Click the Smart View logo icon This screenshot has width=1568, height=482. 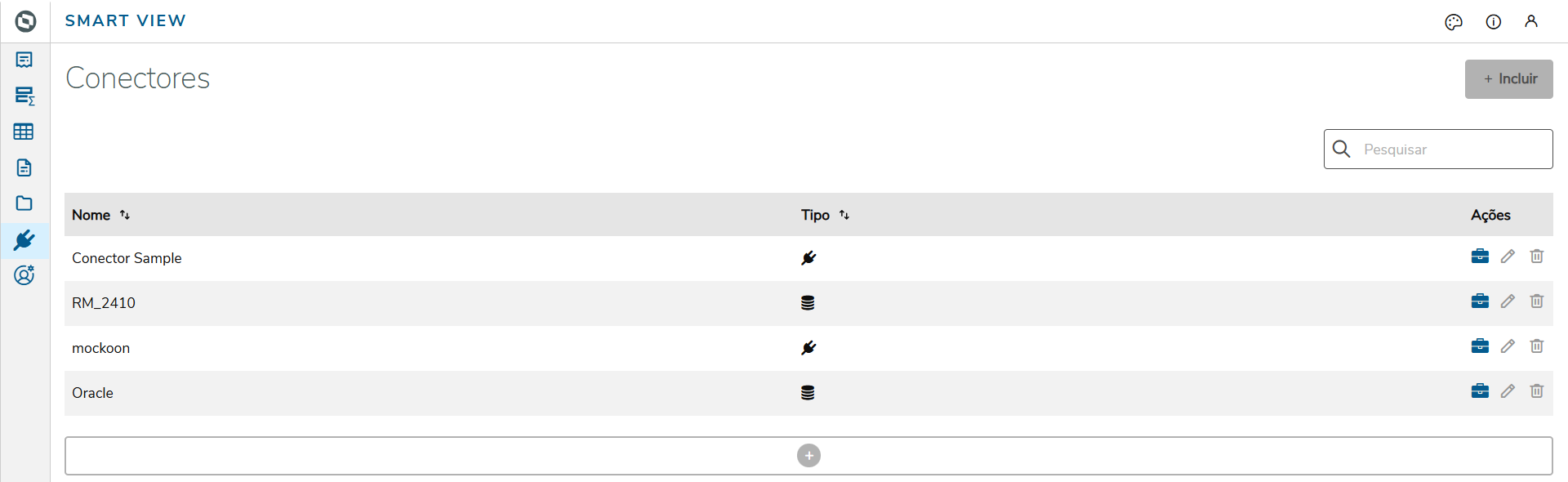pyautogui.click(x=25, y=21)
